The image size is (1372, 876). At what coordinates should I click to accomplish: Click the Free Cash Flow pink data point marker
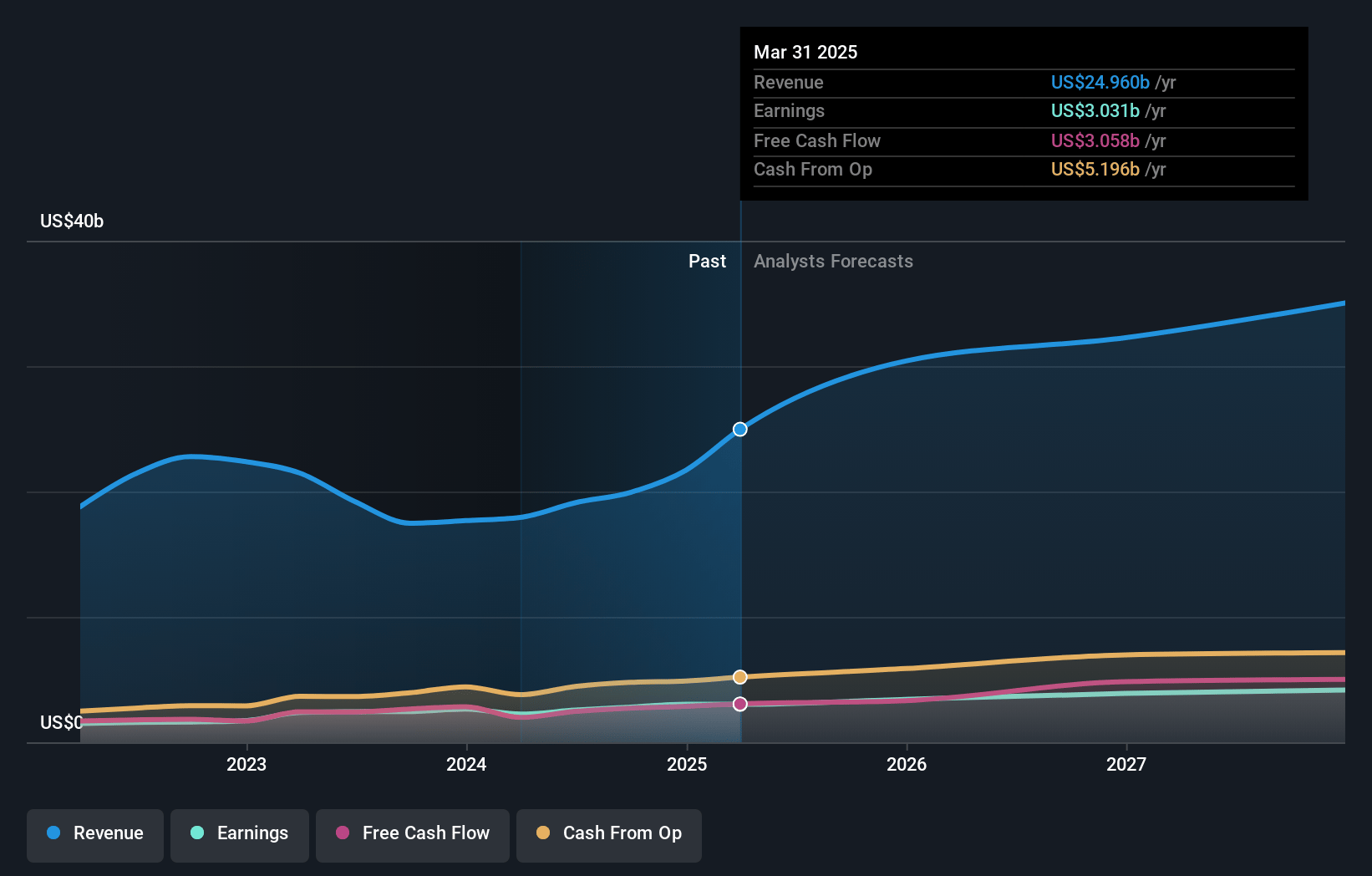point(740,704)
